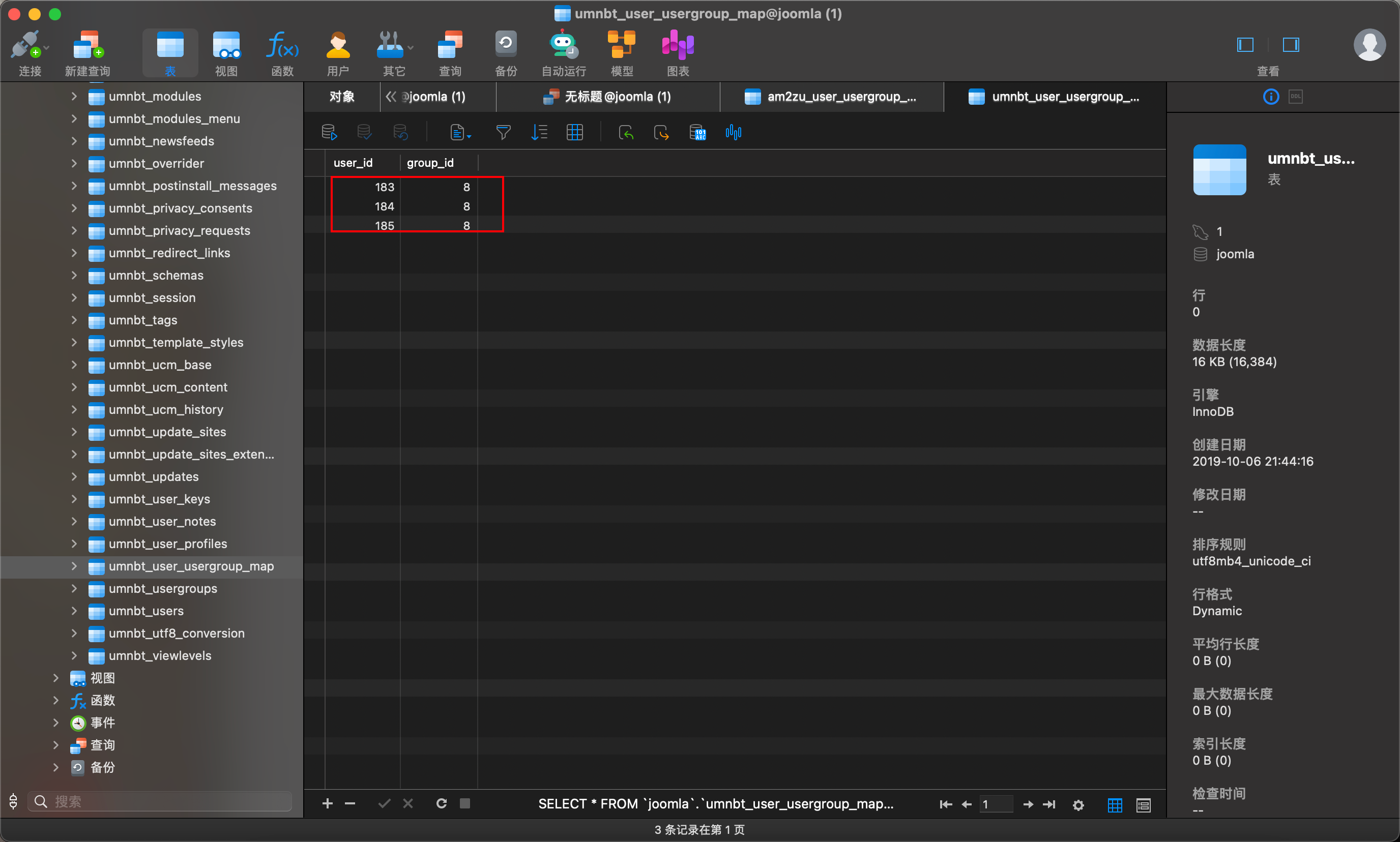Switch to form view in bottom bar
1400x842 pixels.
1144,804
